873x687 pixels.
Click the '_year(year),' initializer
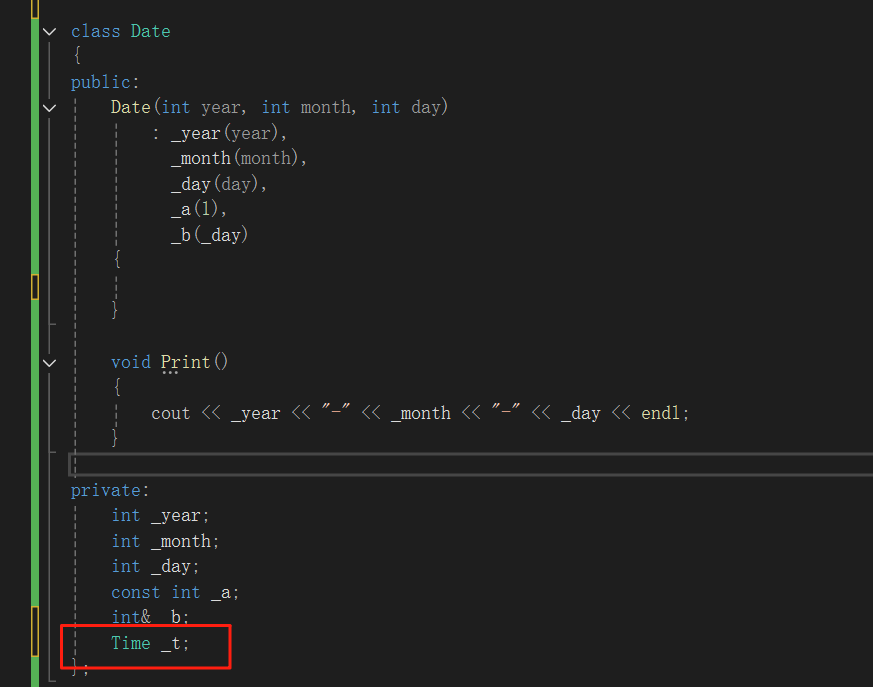tap(229, 134)
